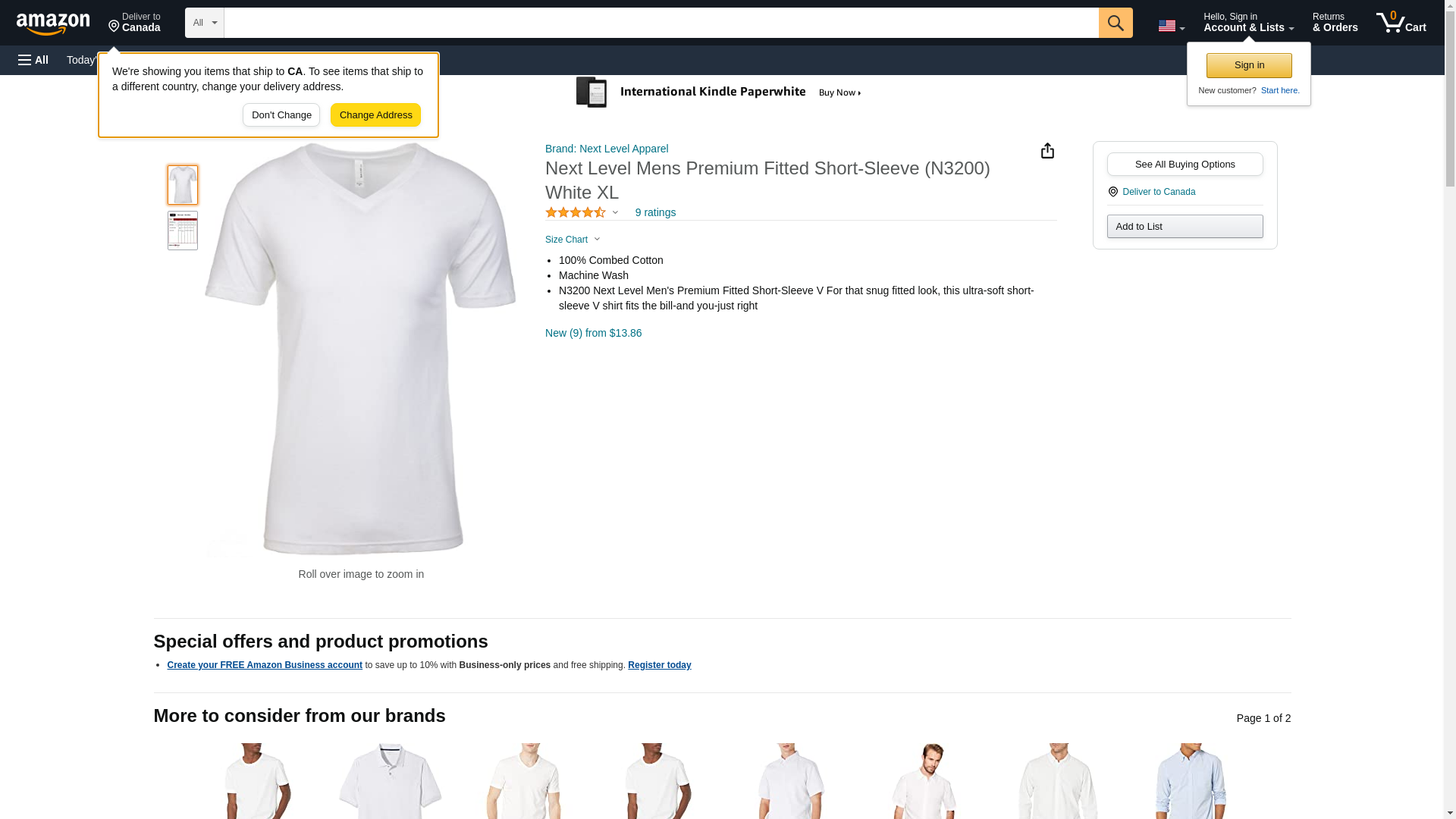Open the Brand: Next Level Apparel link

[x=607, y=149]
